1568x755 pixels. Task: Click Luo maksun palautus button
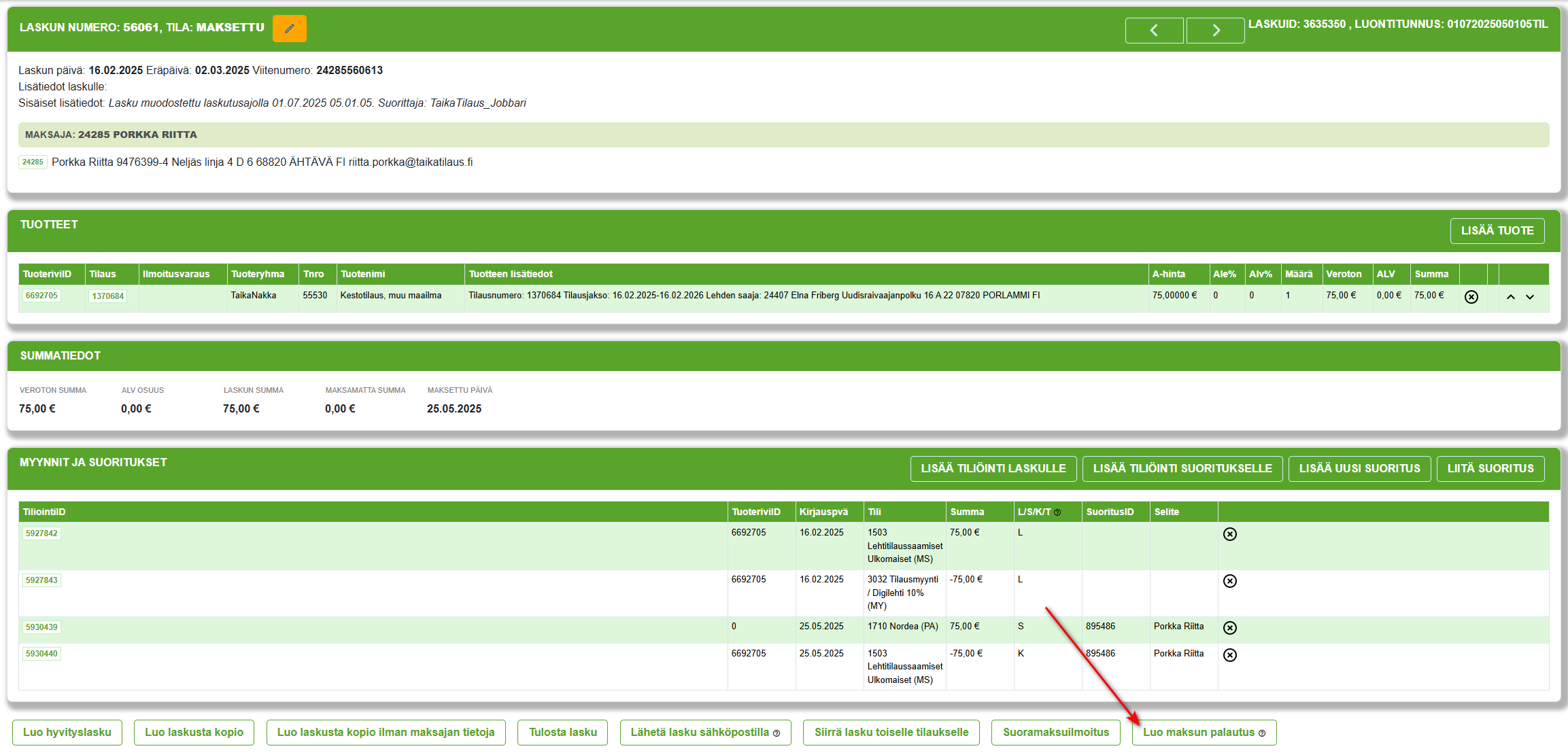(1203, 733)
